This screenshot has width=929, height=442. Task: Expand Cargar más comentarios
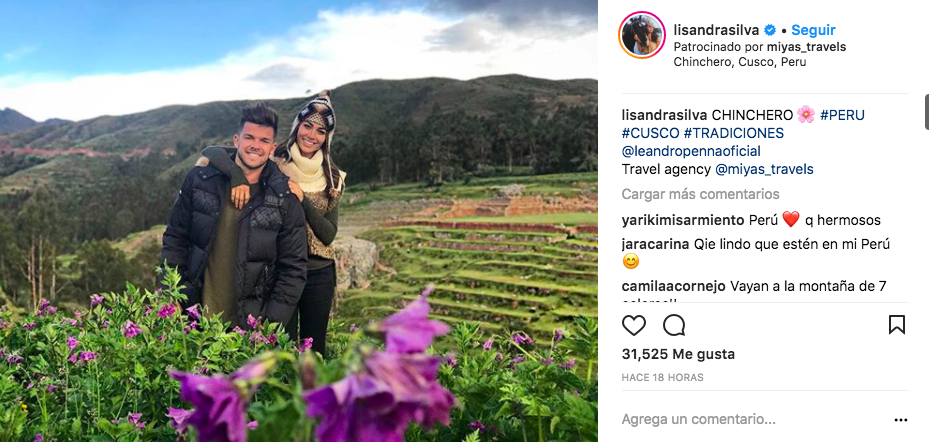coord(700,194)
